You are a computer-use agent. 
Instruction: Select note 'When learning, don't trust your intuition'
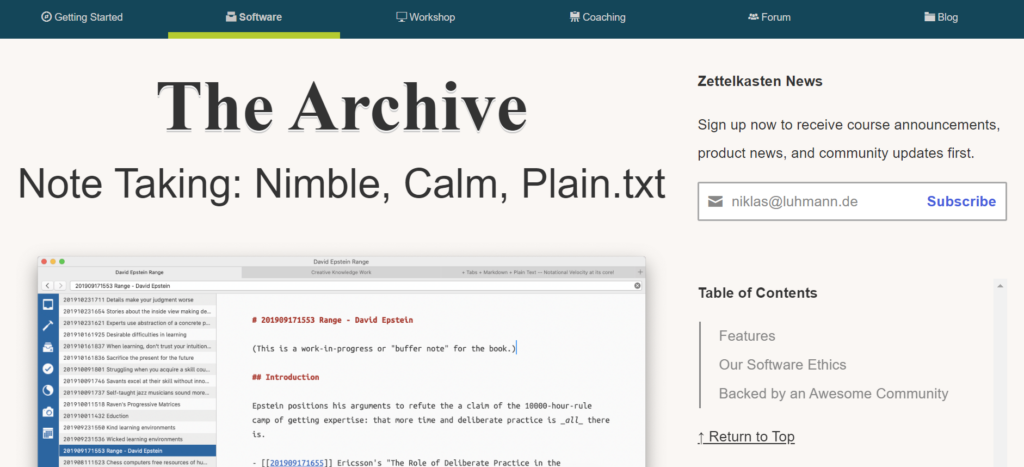click(x=138, y=346)
